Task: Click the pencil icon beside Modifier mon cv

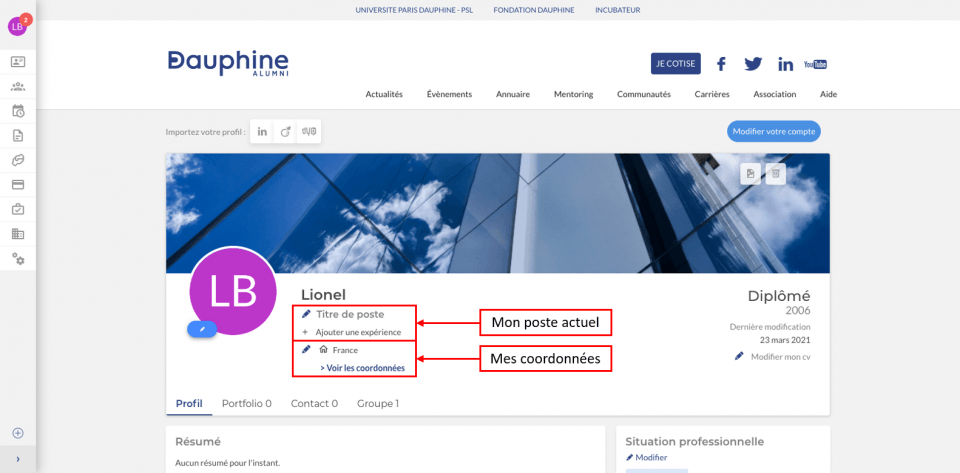Action: [x=739, y=356]
